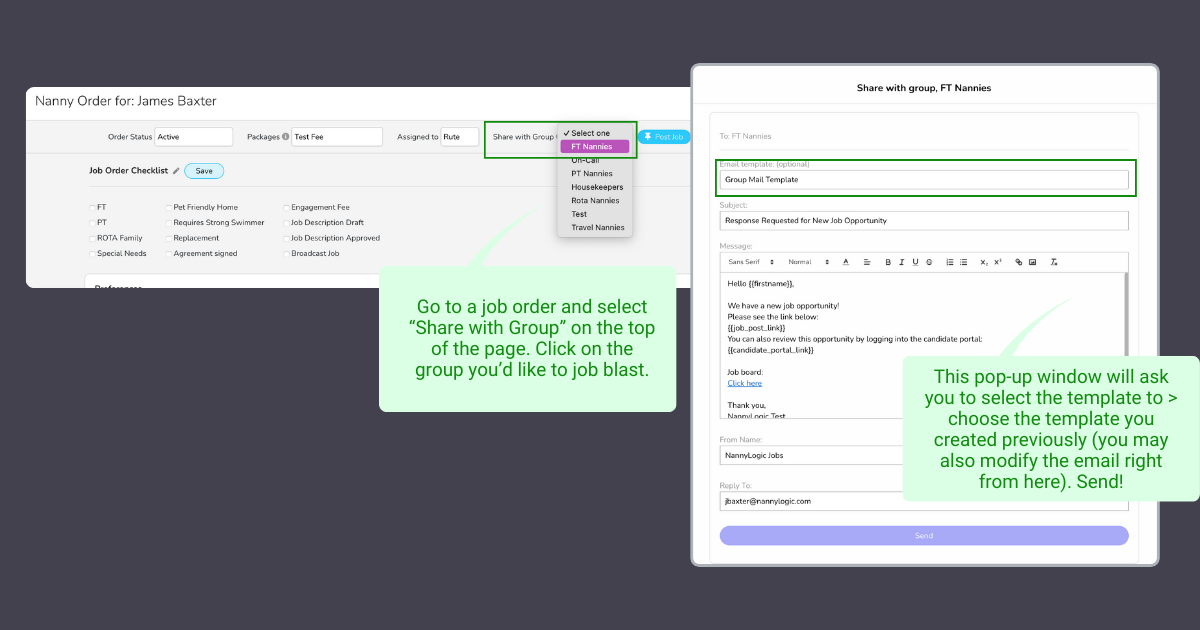Open the Email template selector

[x=923, y=180]
